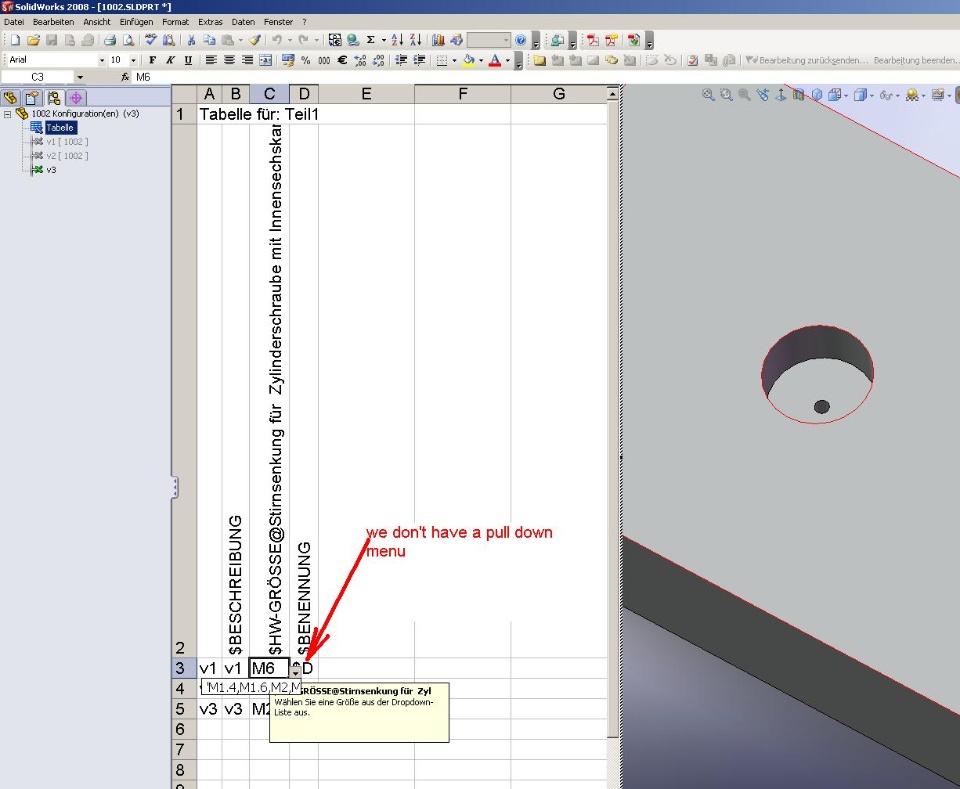Switch to the ConfigurationManager tab
The image size is (960, 789).
click(54, 98)
